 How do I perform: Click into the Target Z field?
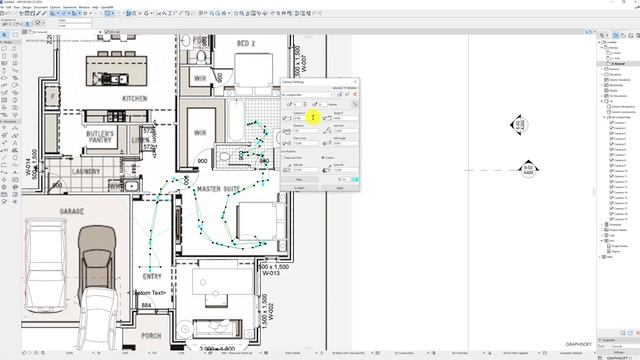click(346, 118)
